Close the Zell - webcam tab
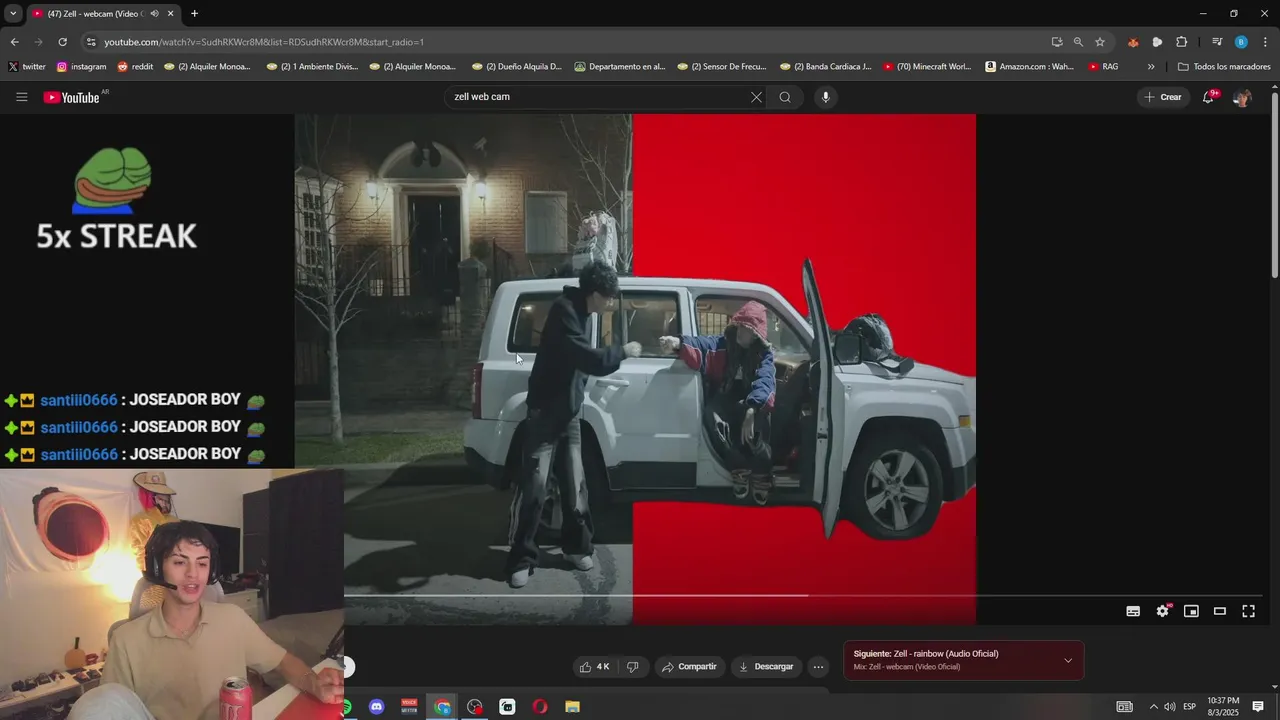 171,14
